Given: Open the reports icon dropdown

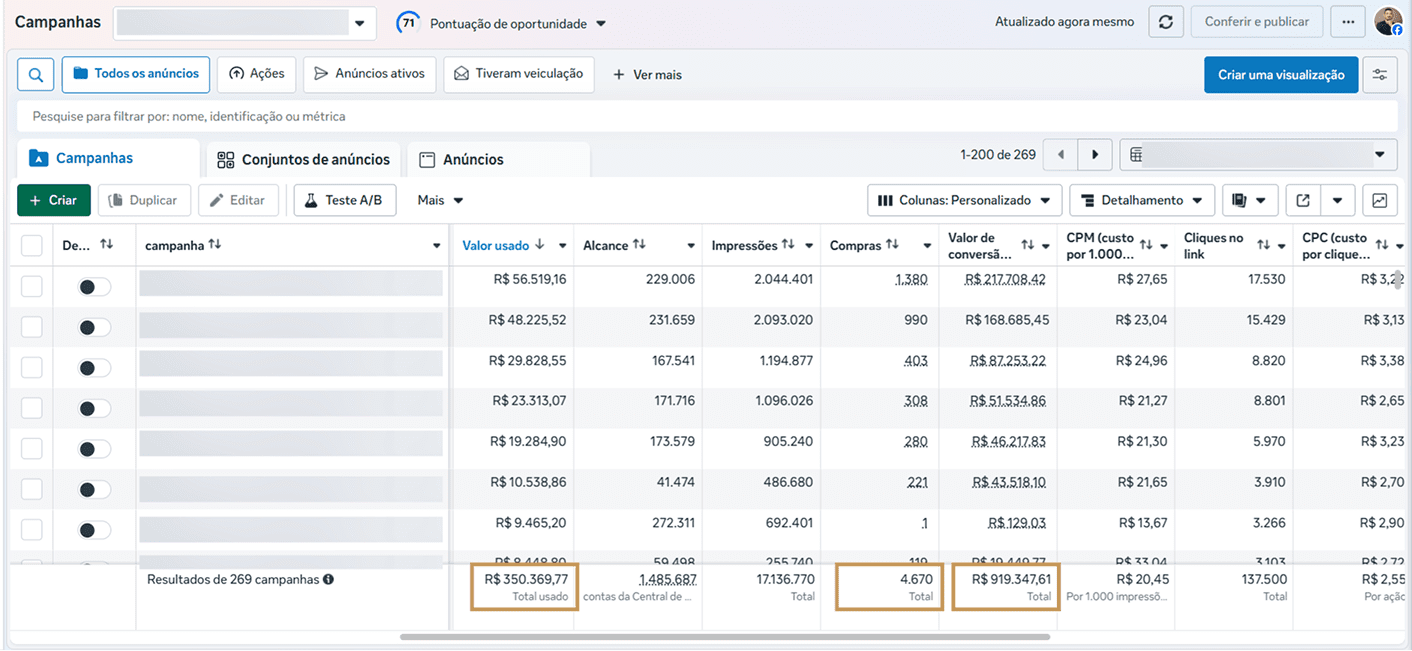Looking at the screenshot, I should pos(1250,200).
